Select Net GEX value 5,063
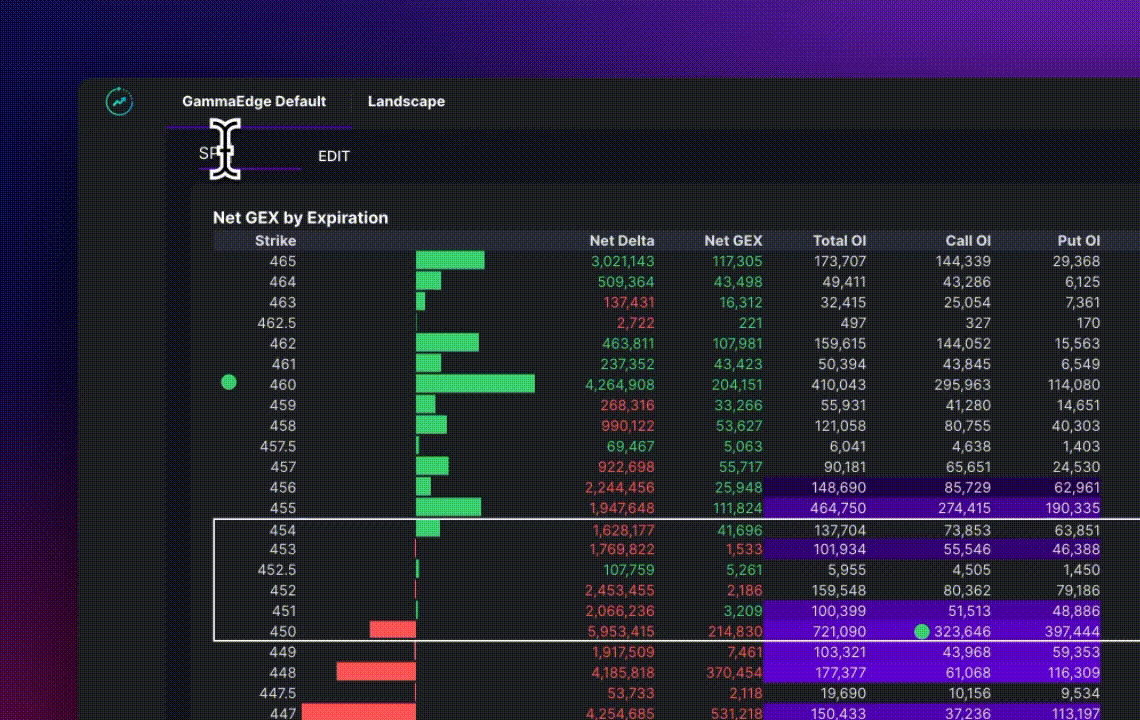The width and height of the screenshot is (1140, 720). coord(742,447)
